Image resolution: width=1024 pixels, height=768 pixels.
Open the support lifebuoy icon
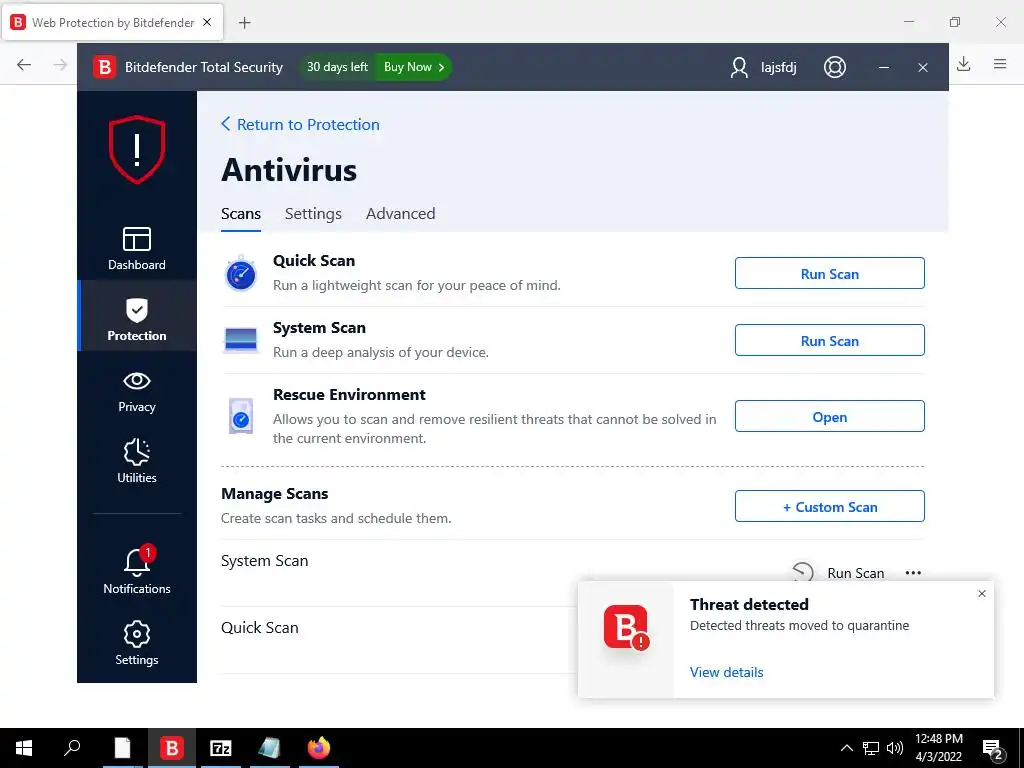pos(835,67)
